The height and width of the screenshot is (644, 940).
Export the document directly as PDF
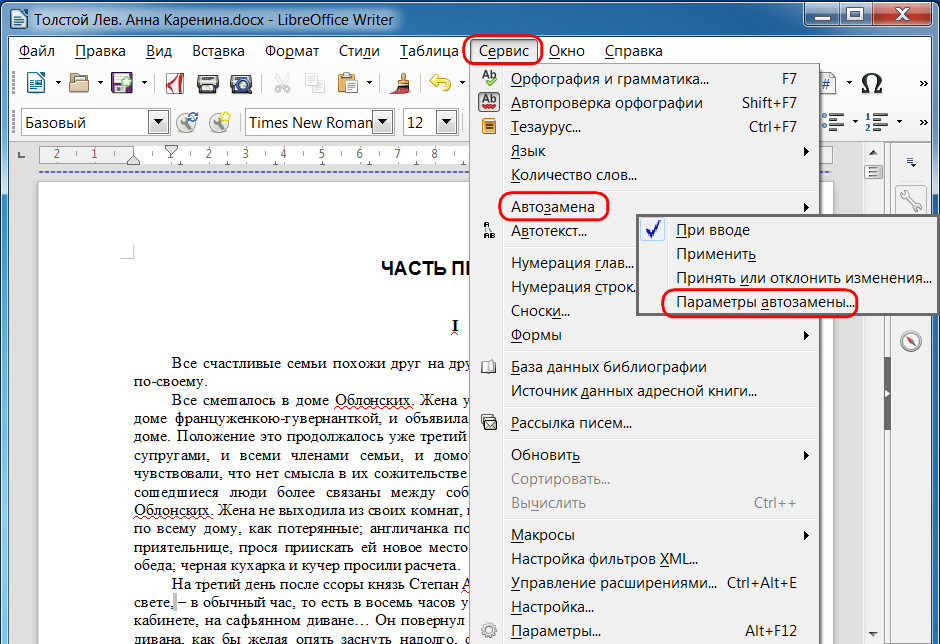point(174,83)
